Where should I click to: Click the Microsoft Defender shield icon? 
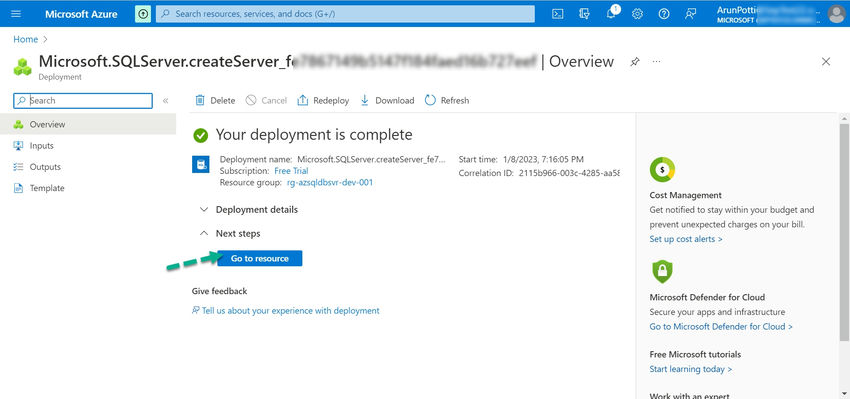tap(662, 272)
